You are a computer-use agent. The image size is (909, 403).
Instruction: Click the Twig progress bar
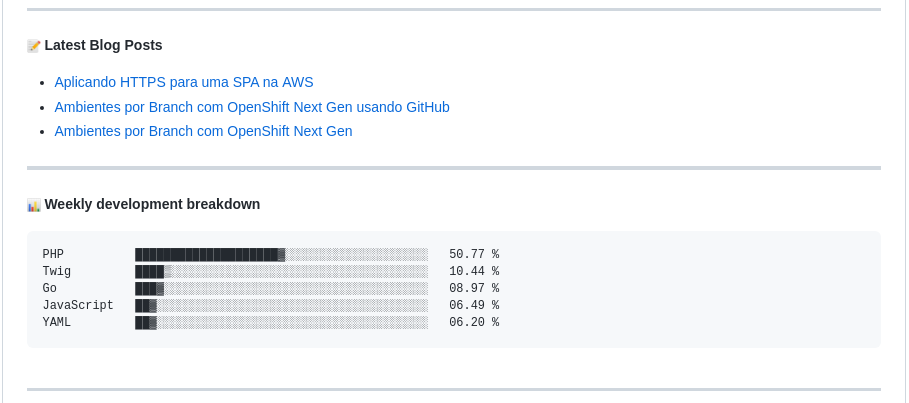point(281,272)
